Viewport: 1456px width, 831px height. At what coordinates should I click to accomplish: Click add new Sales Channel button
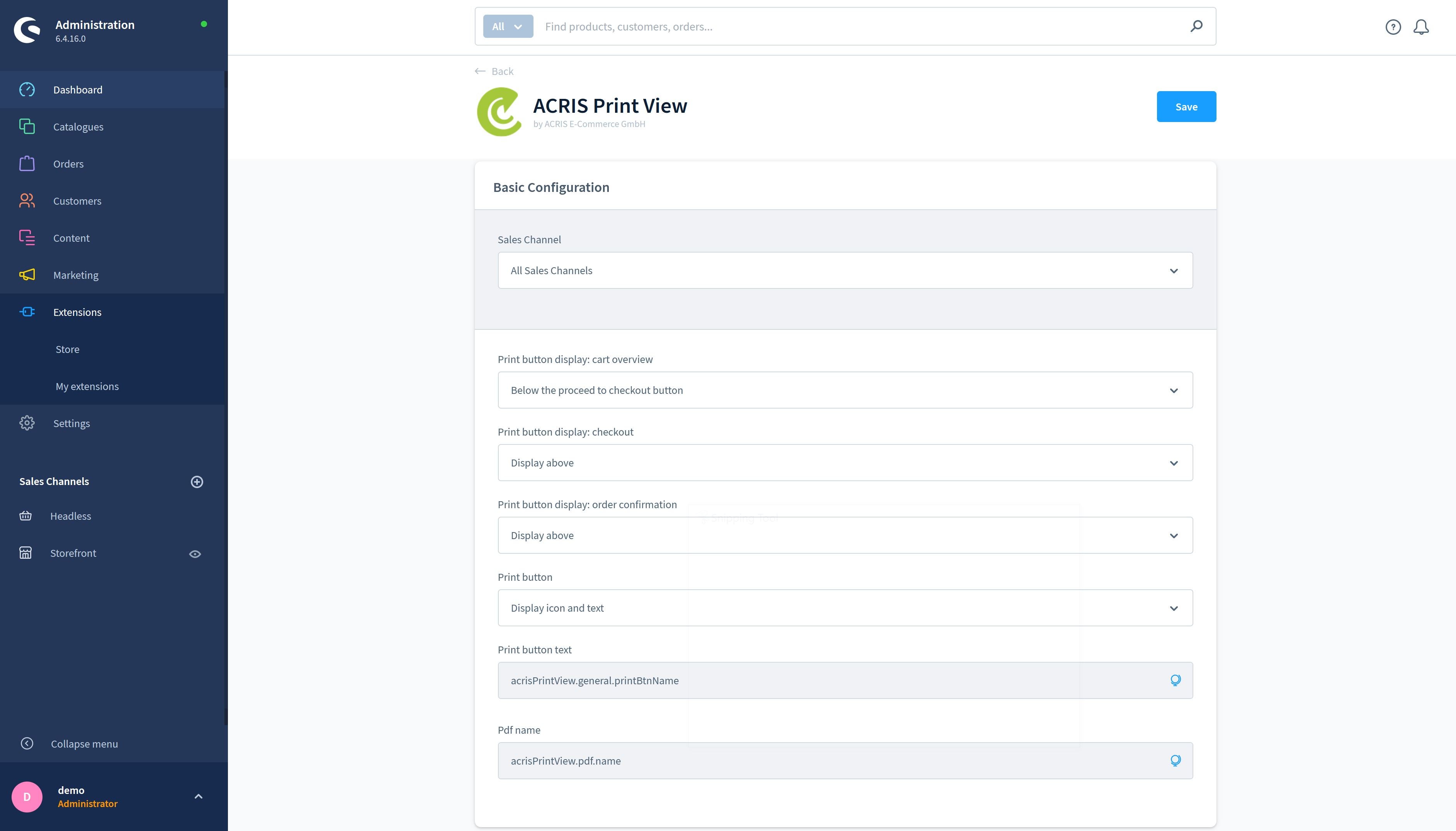[x=197, y=481]
